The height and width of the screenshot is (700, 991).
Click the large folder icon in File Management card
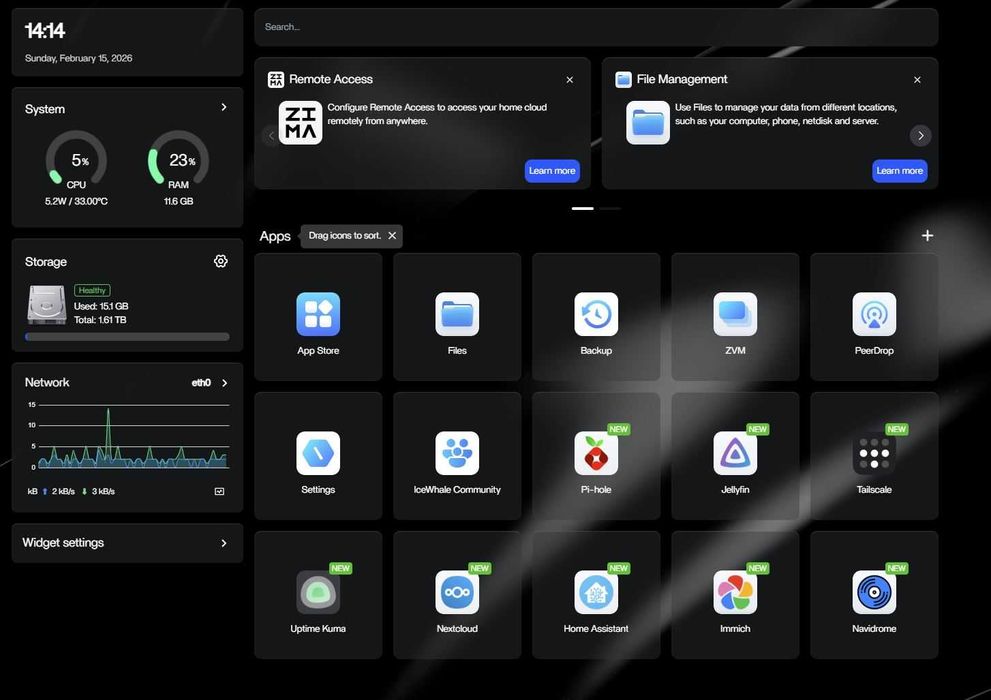click(648, 123)
